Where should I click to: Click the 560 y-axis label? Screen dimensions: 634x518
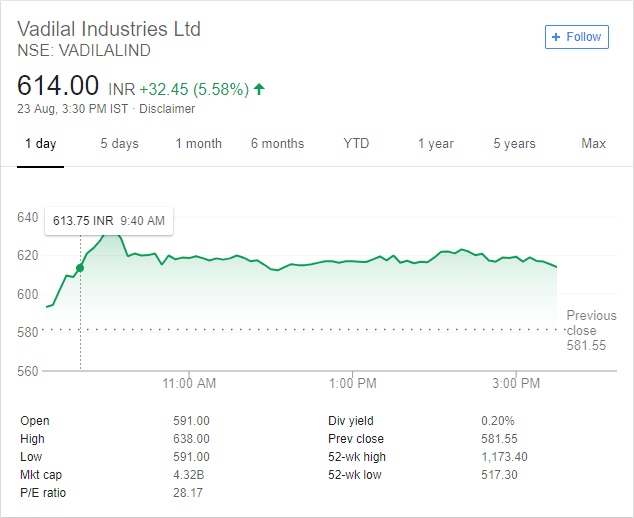coord(27,371)
